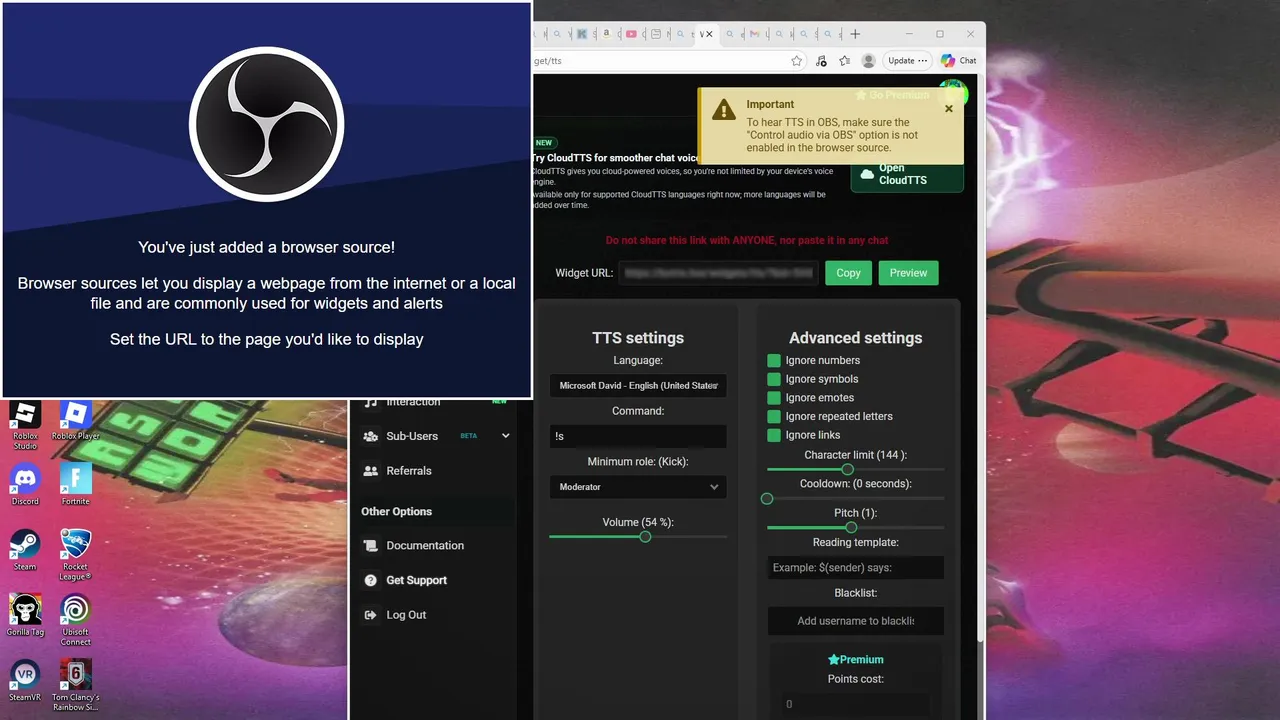This screenshot has width=1280, height=720.
Task: Open the Minimum role Moderator dropdown
Action: pos(638,487)
